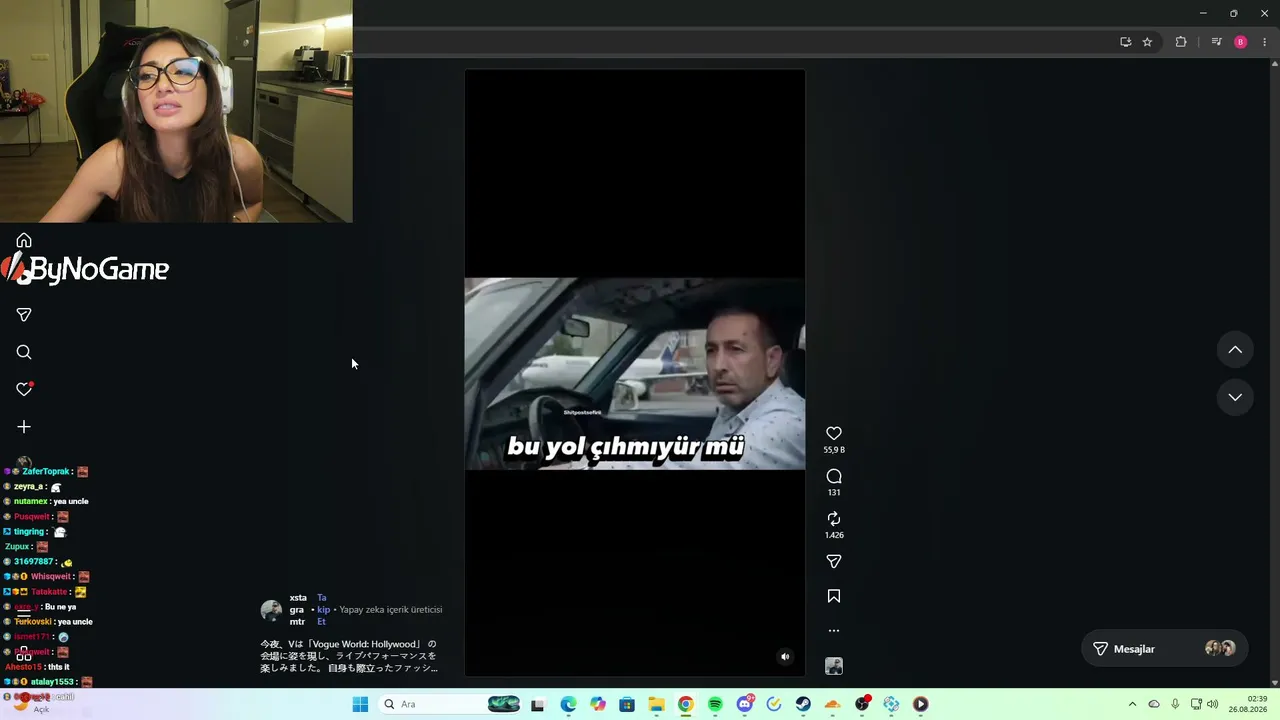This screenshot has width=1280, height=720.
Task: Repost the reel with repost icon
Action: 834,519
